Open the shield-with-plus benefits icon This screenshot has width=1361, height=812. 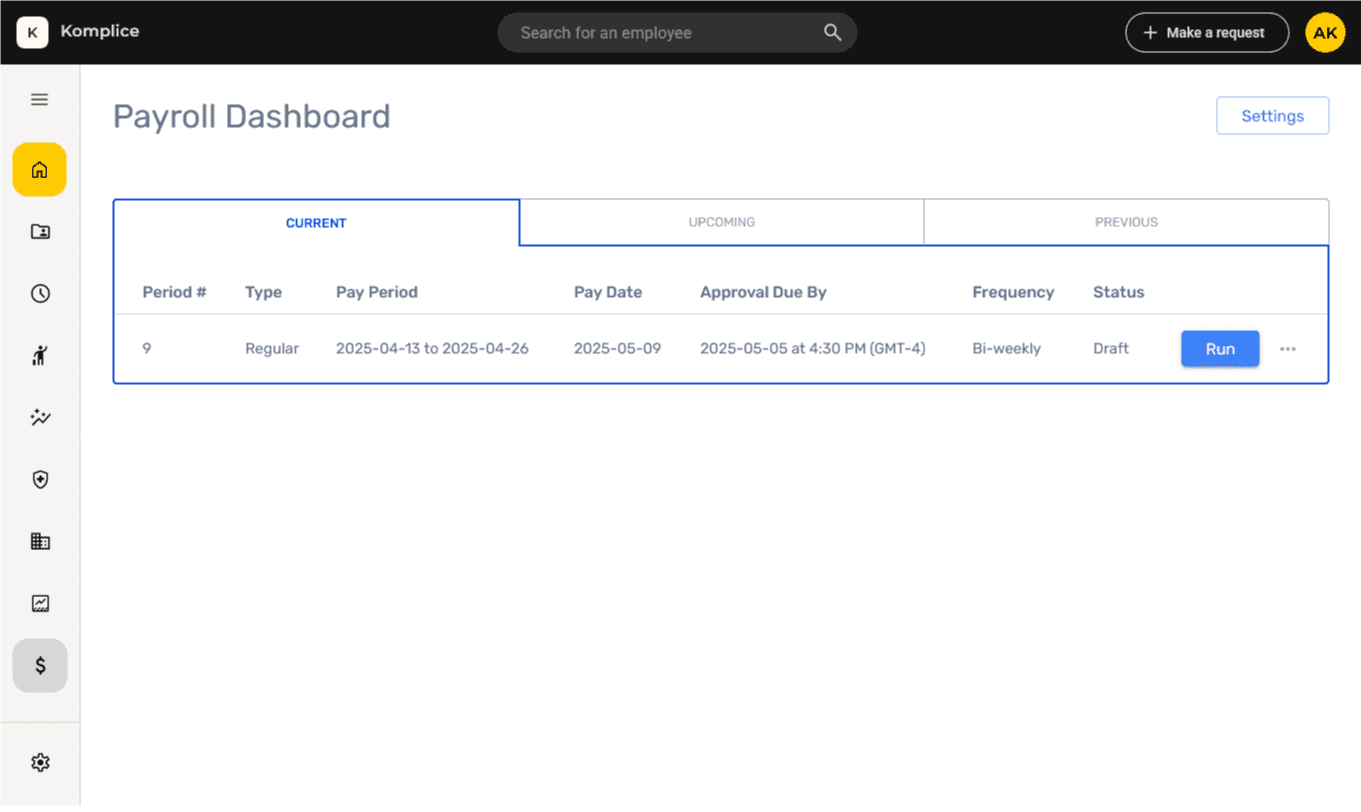pos(39,480)
